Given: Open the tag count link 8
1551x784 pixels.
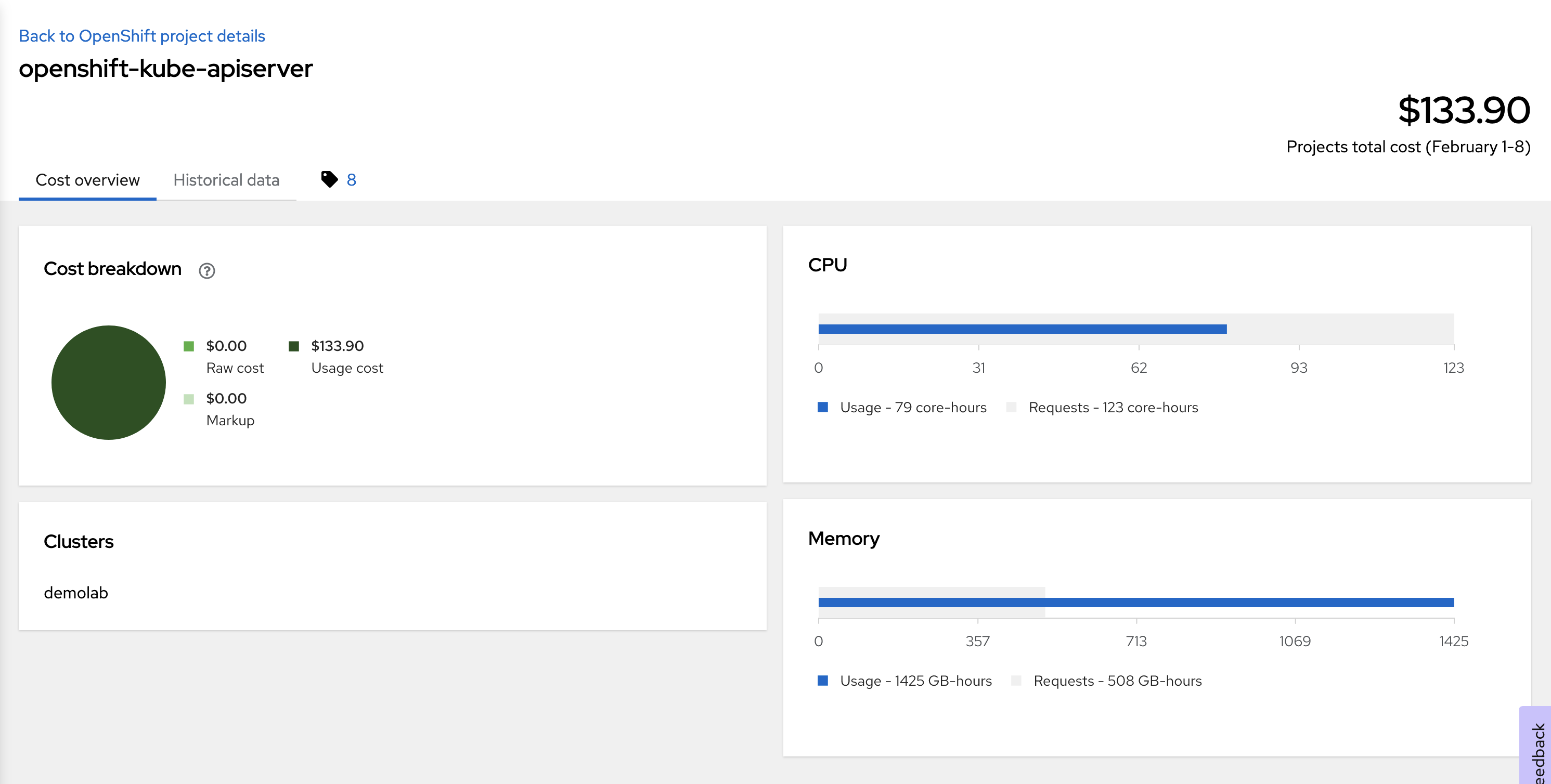Looking at the screenshot, I should [352, 180].
